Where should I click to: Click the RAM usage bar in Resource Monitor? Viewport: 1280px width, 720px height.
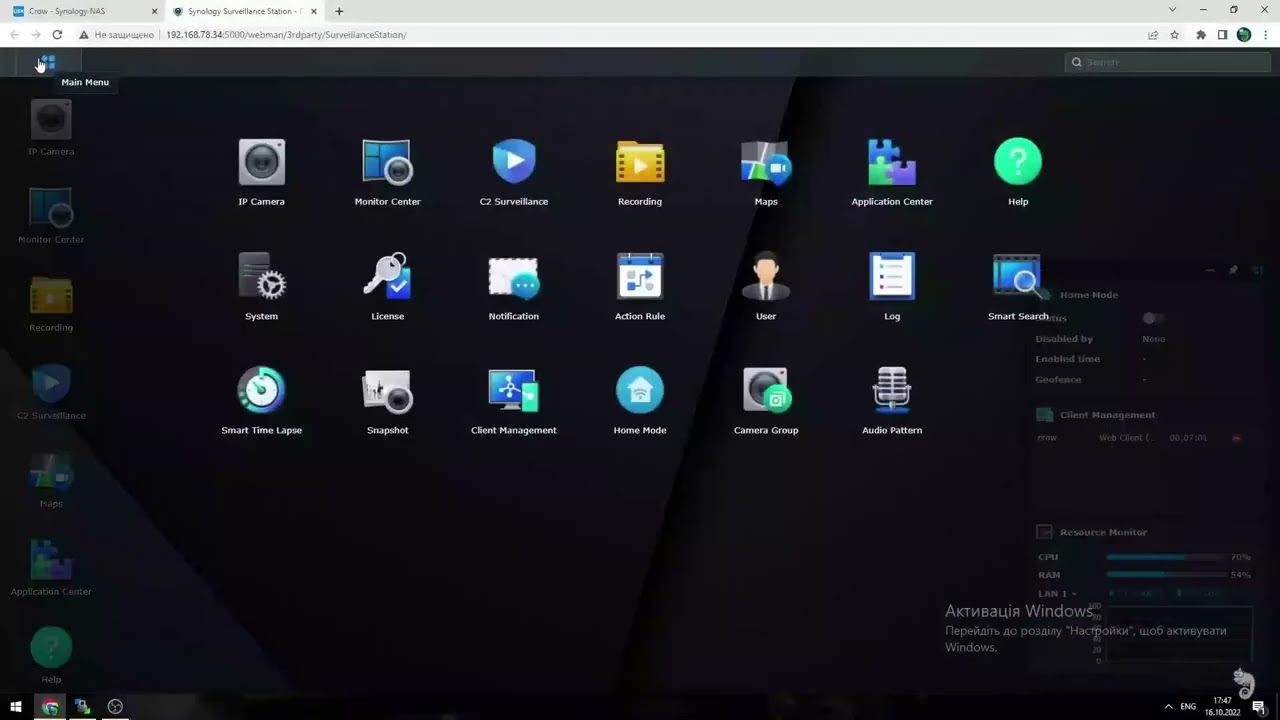(1166, 575)
